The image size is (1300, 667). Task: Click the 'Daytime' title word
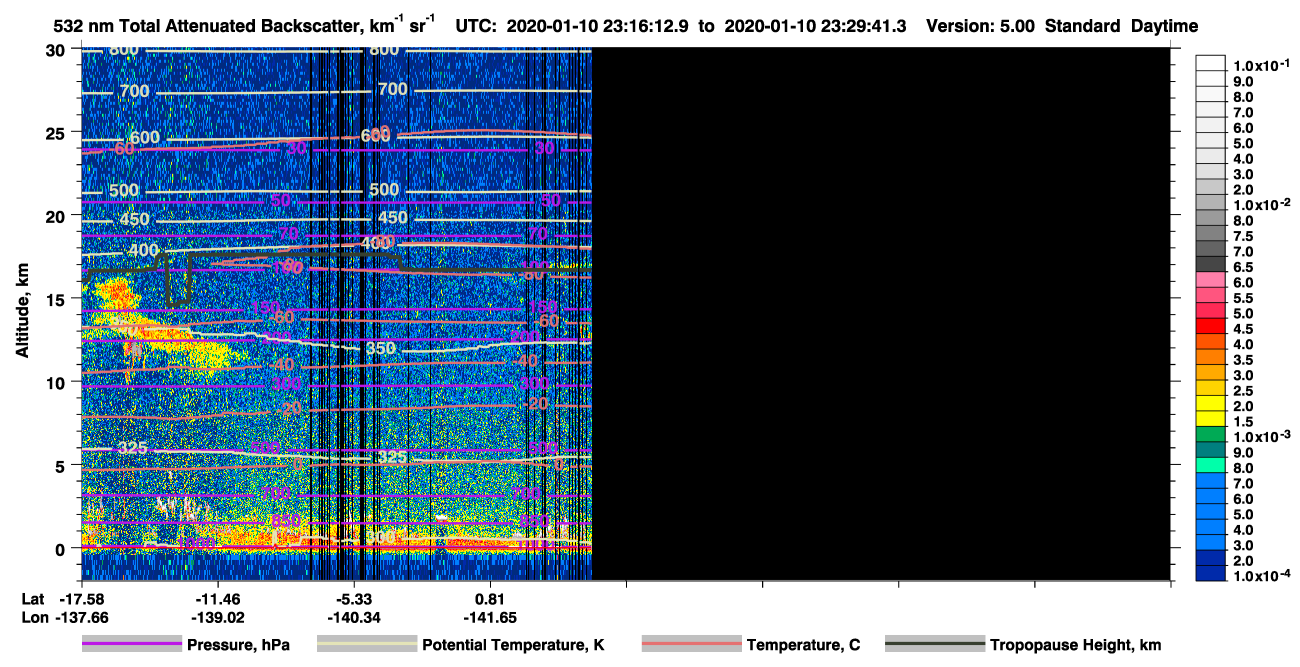(1164, 26)
